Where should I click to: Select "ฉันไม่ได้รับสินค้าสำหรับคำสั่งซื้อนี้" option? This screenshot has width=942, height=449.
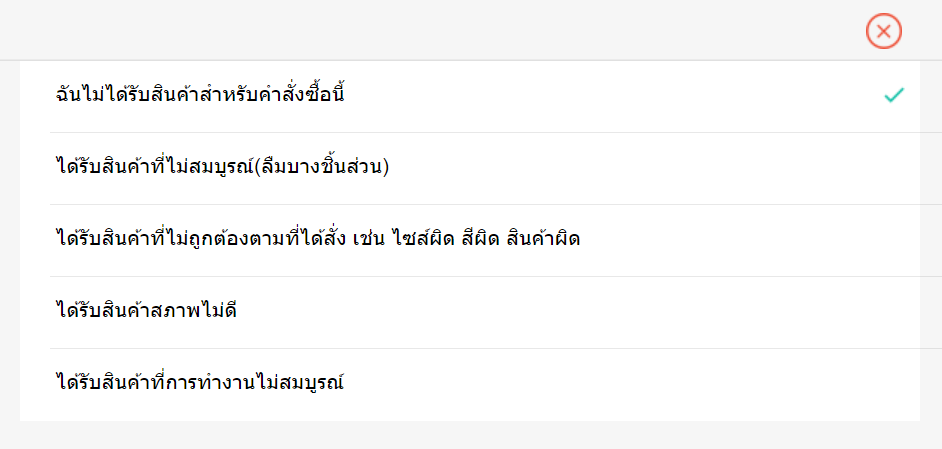click(x=202, y=96)
